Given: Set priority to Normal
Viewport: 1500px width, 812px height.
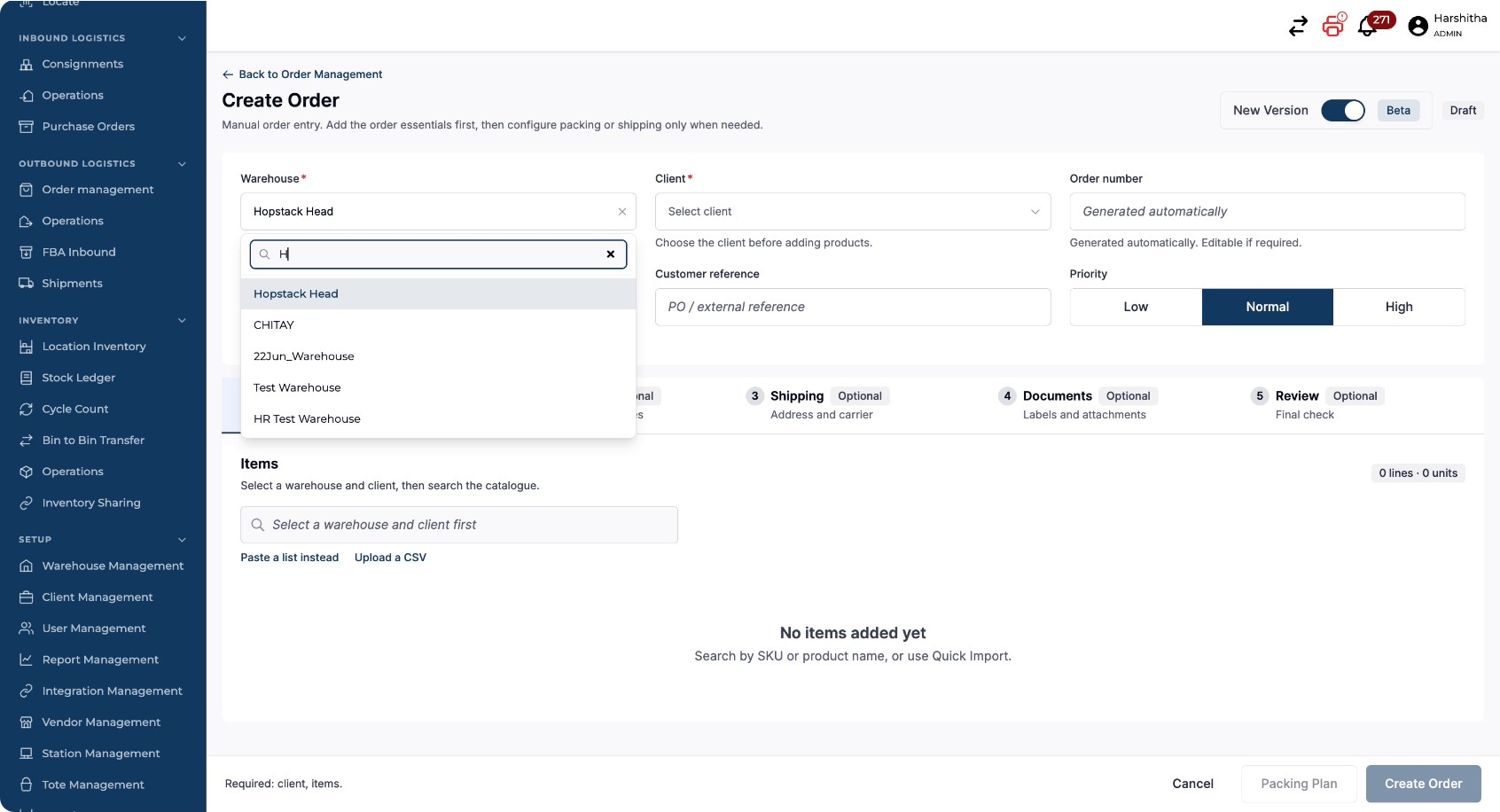Looking at the screenshot, I should tap(1268, 307).
